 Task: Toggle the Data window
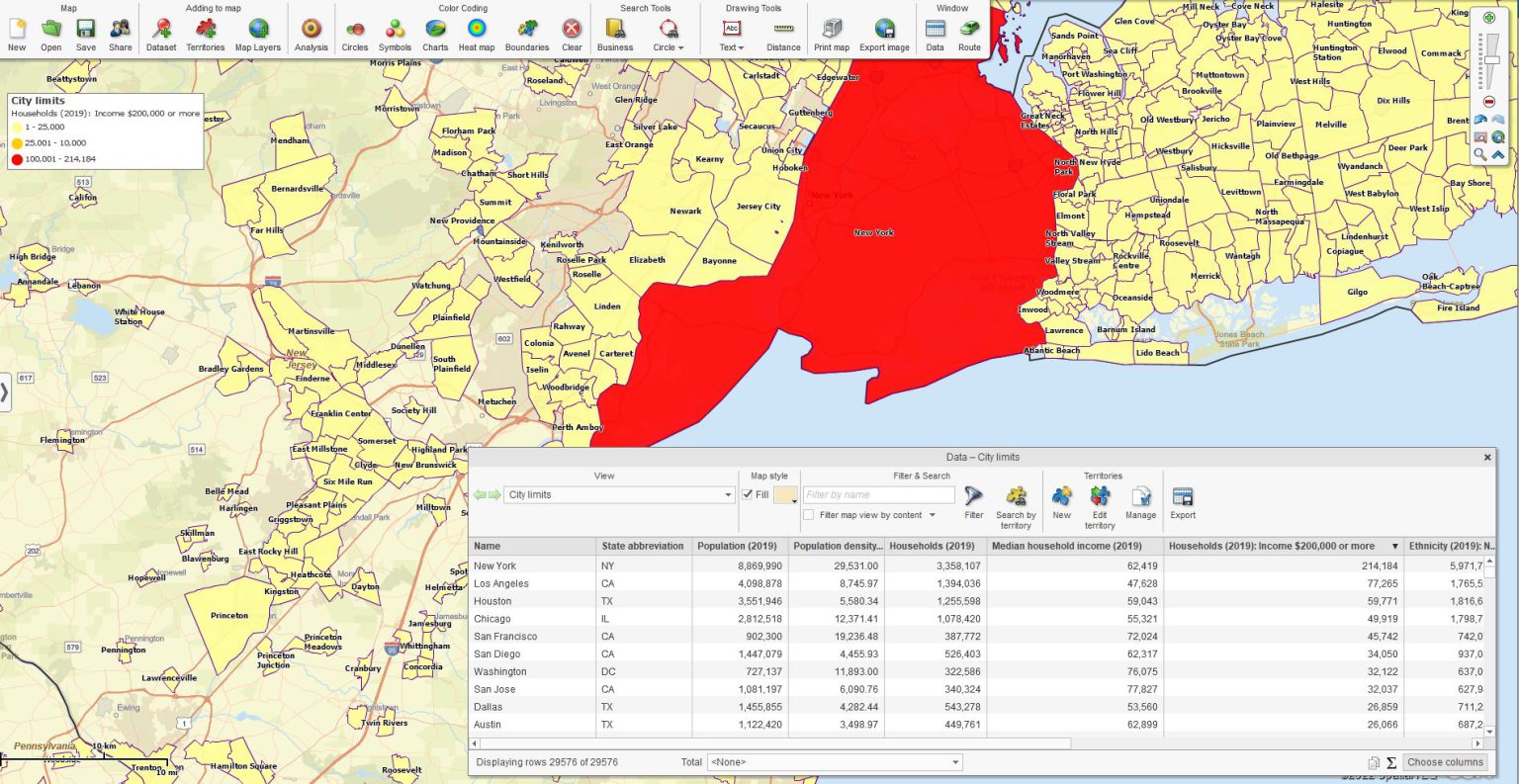(935, 34)
